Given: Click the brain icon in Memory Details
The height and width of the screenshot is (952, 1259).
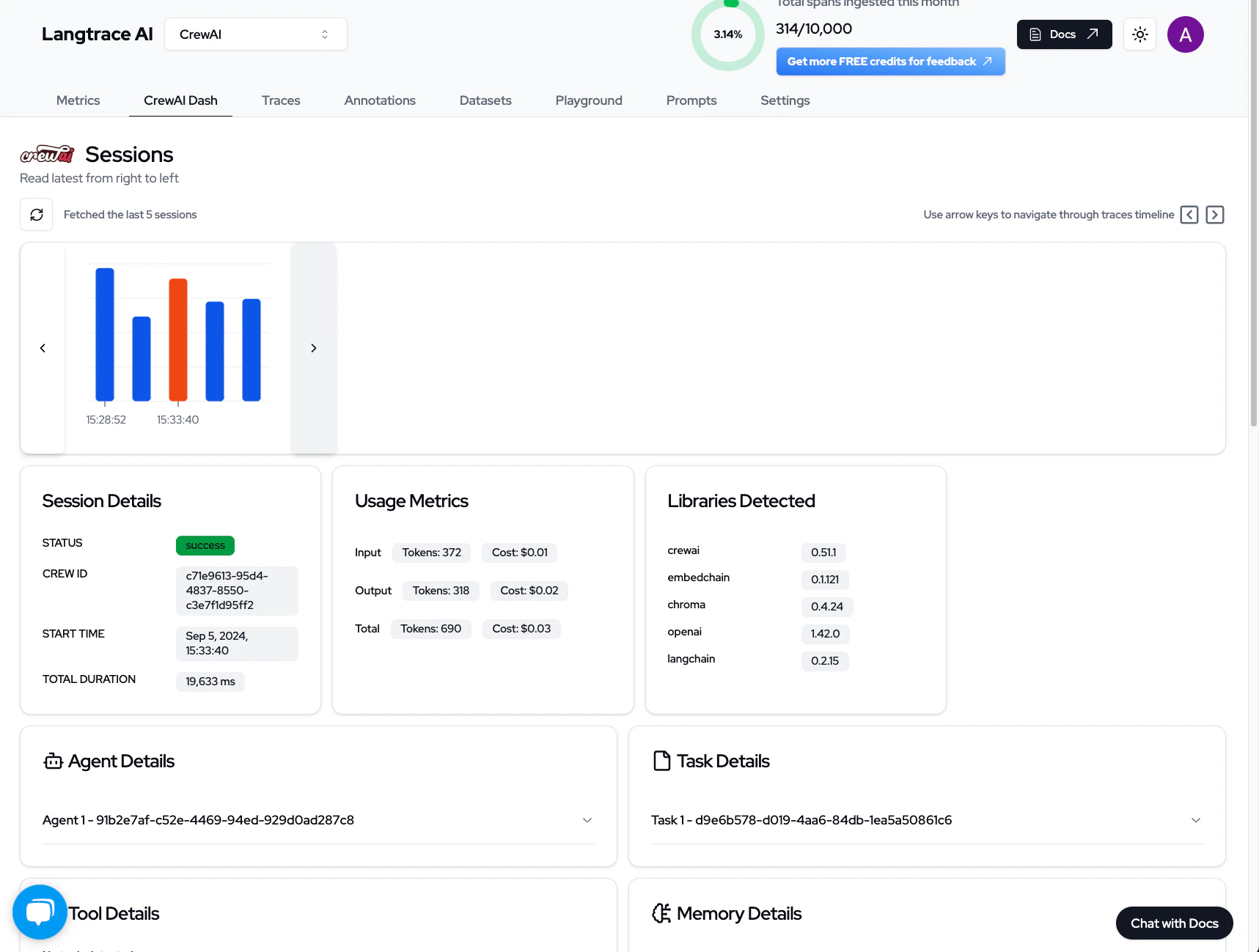Looking at the screenshot, I should click(x=661, y=913).
